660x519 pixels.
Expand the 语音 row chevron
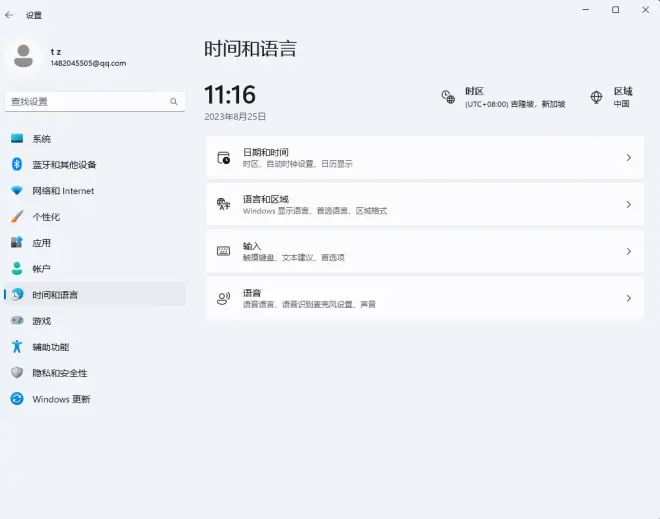pyautogui.click(x=628, y=298)
